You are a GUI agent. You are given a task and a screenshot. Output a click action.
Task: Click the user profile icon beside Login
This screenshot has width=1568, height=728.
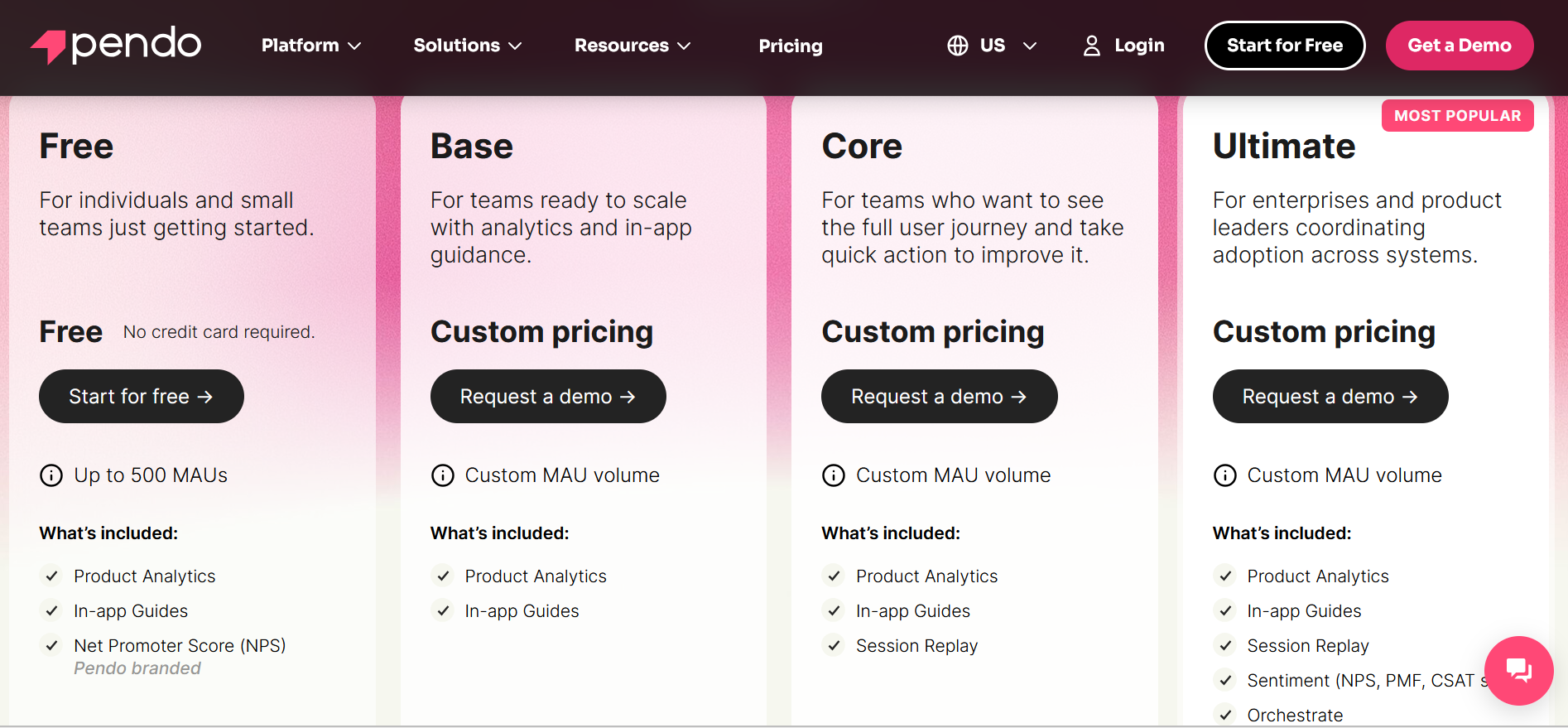(1092, 46)
